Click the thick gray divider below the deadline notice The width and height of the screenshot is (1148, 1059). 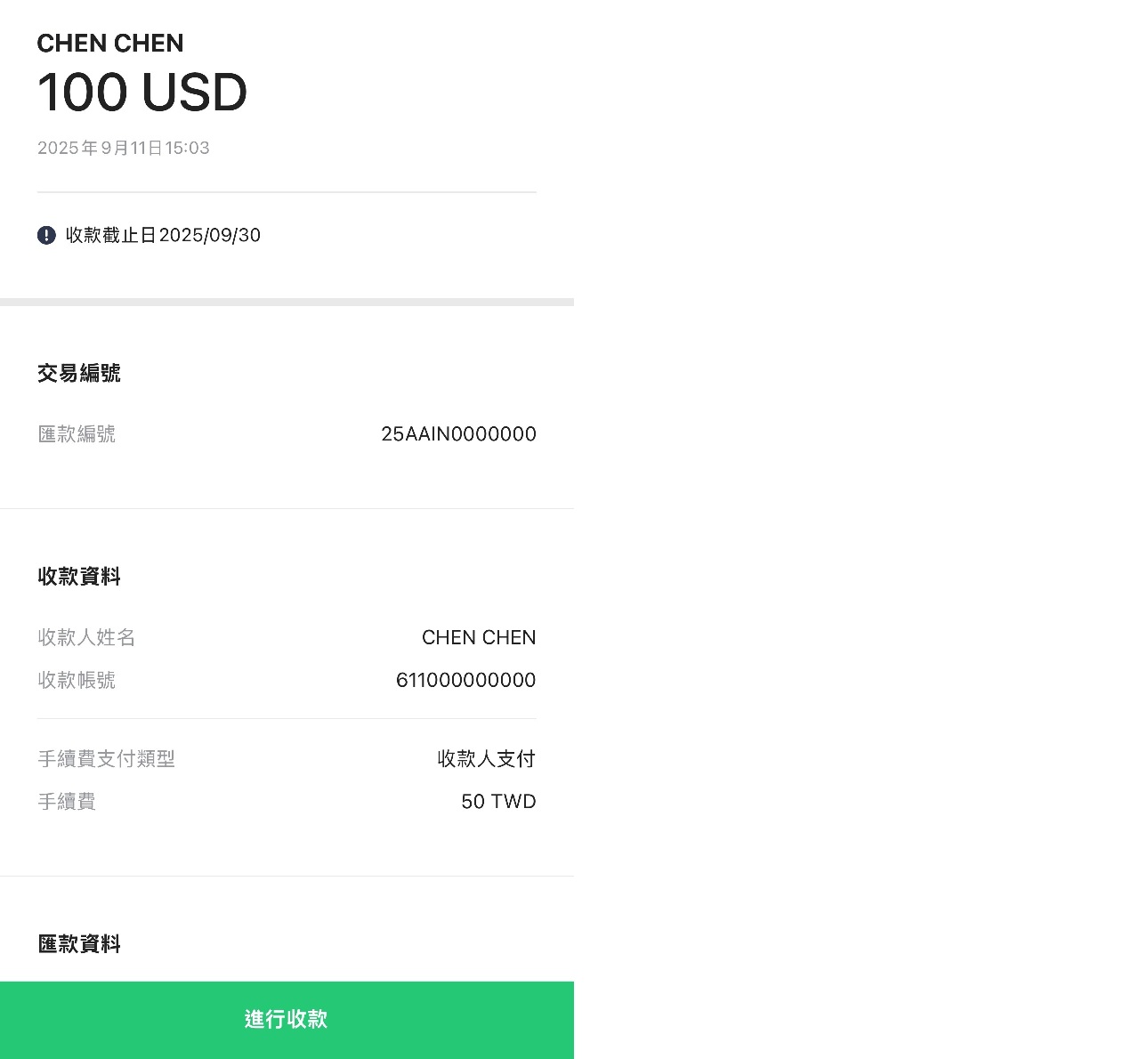click(287, 302)
